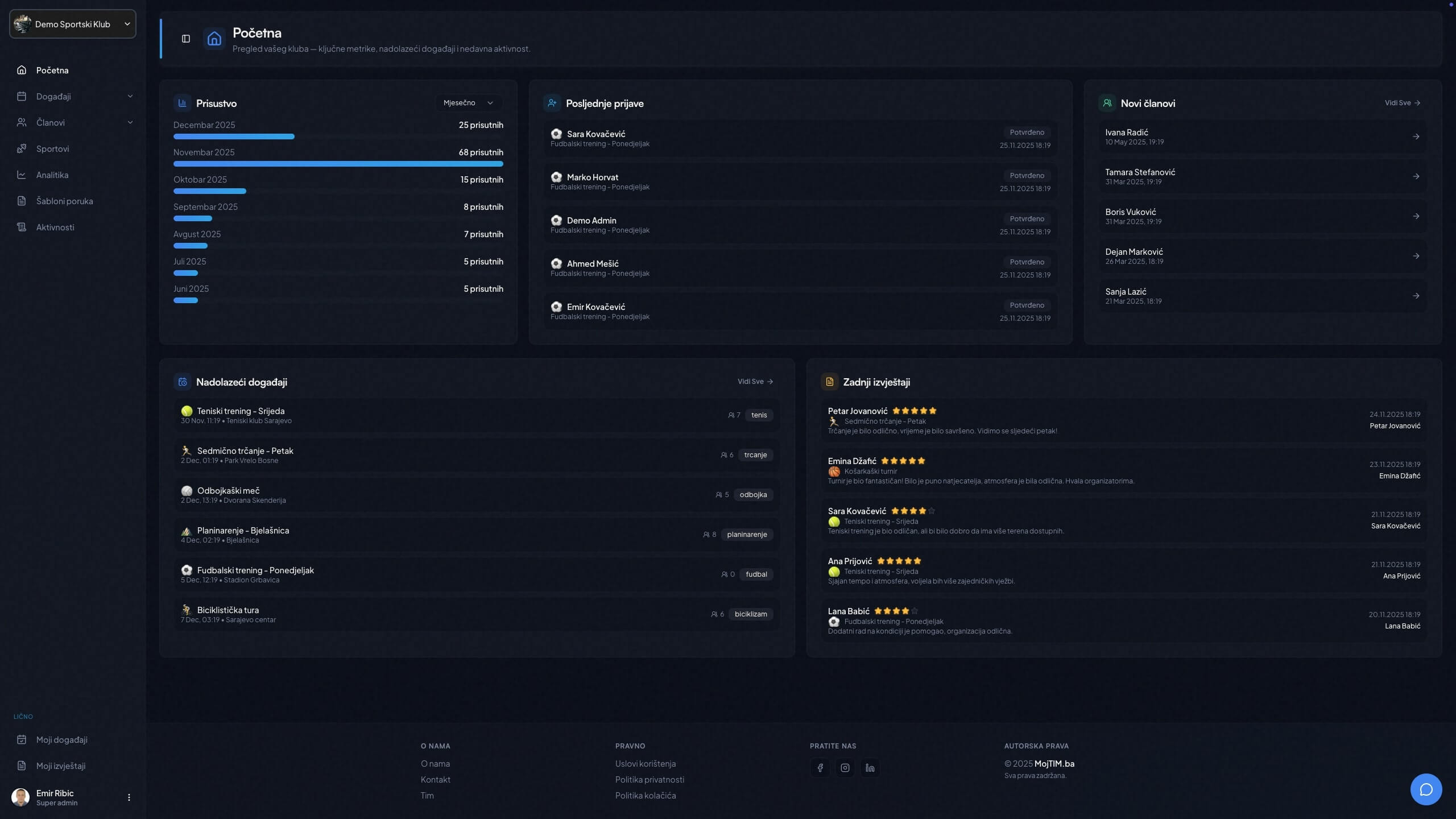Open the Politika privatnosti link

click(x=650, y=779)
